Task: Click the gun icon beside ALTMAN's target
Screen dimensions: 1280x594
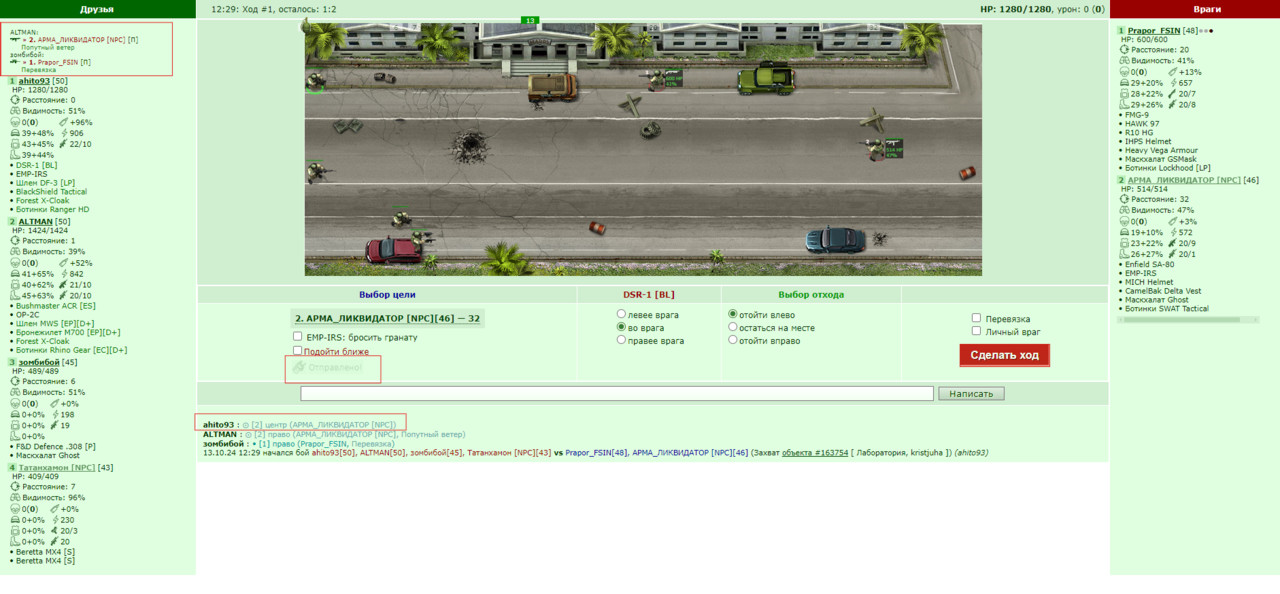Action: tap(15, 39)
